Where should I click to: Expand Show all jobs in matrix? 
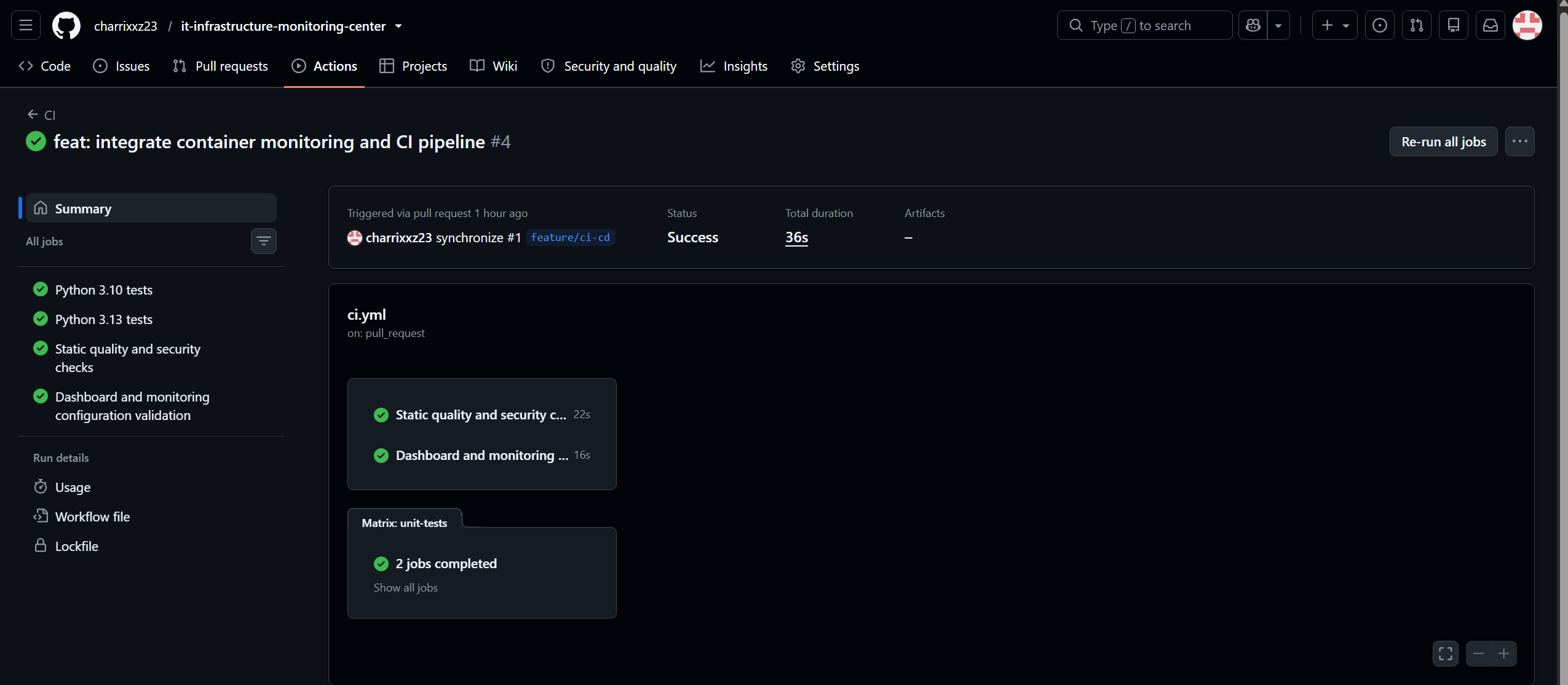pyautogui.click(x=406, y=588)
